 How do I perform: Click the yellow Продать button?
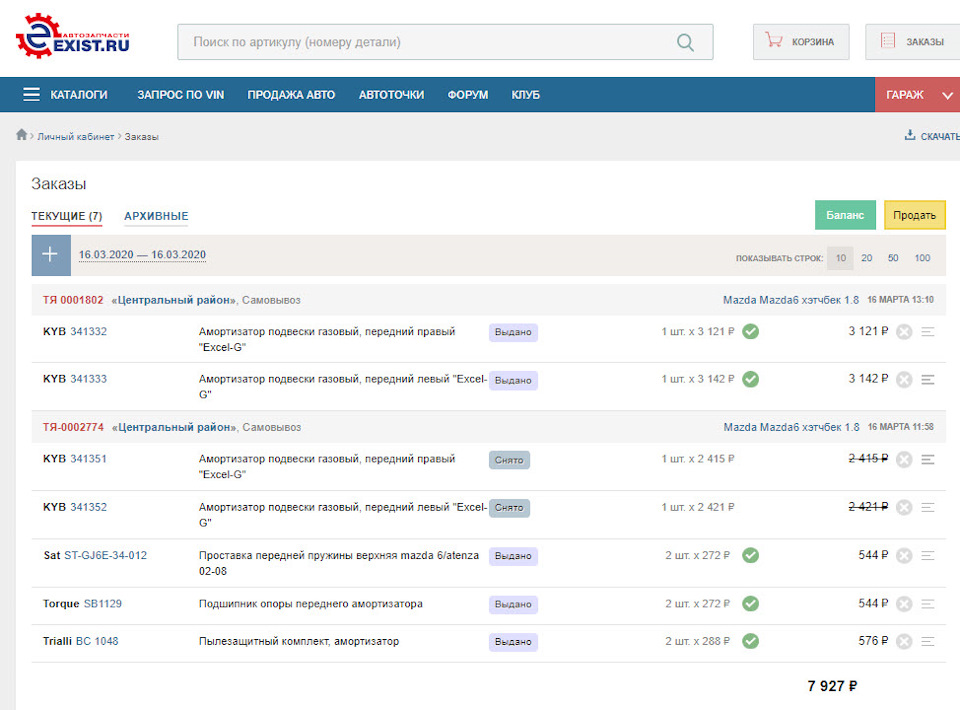tap(914, 215)
